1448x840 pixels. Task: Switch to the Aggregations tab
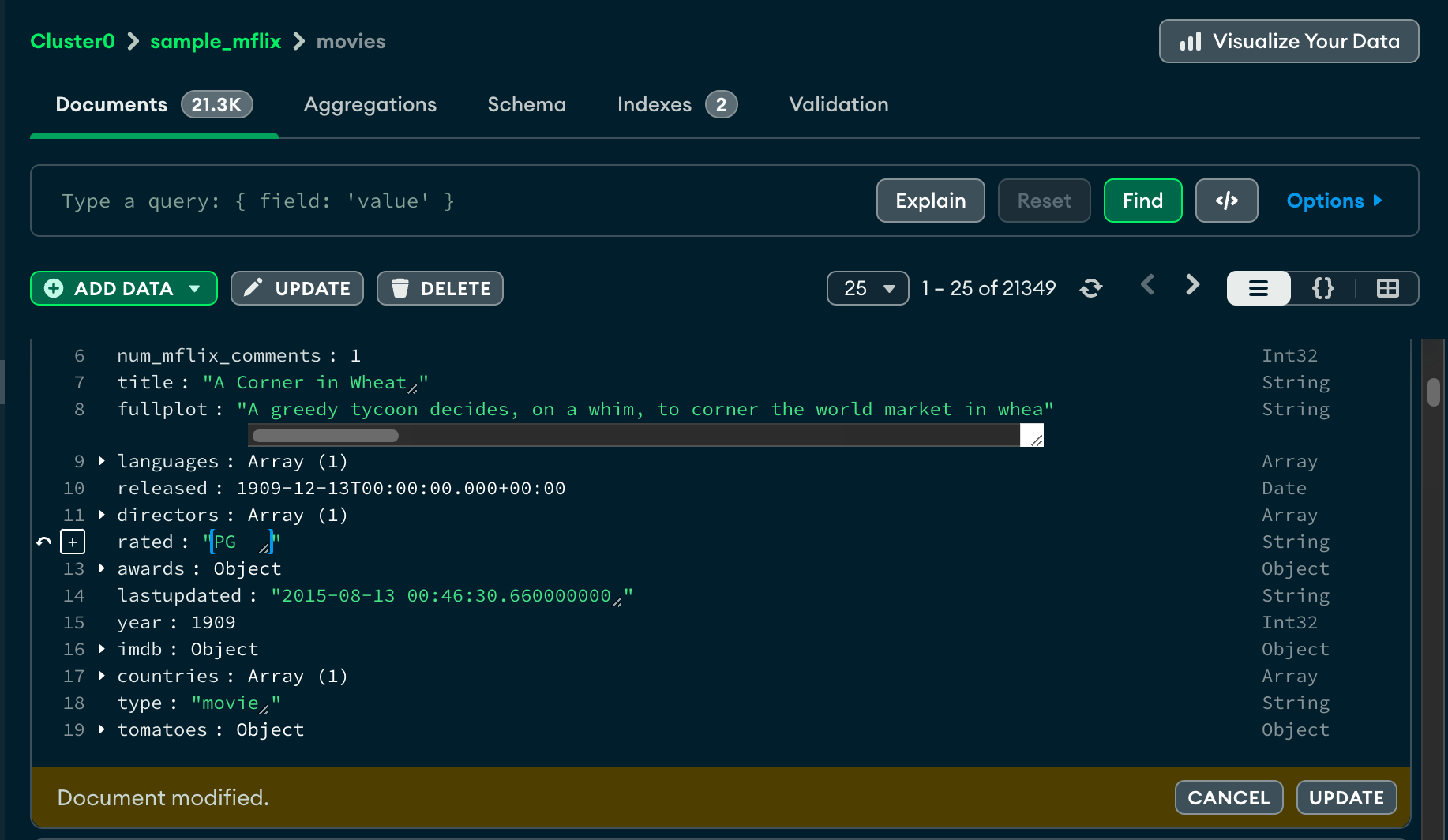(370, 104)
